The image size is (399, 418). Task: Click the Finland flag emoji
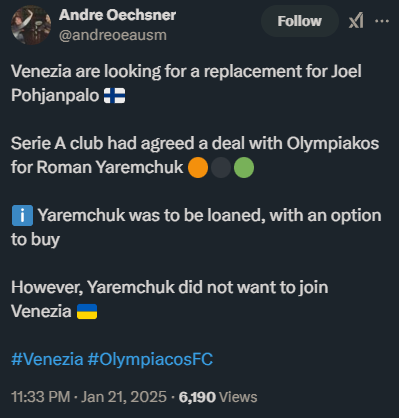114,96
